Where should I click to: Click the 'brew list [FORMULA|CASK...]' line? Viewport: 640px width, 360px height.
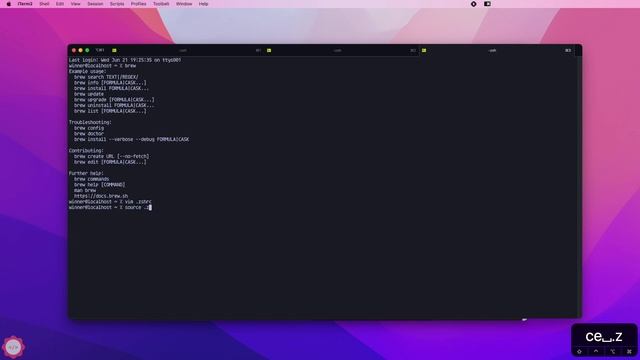point(110,111)
